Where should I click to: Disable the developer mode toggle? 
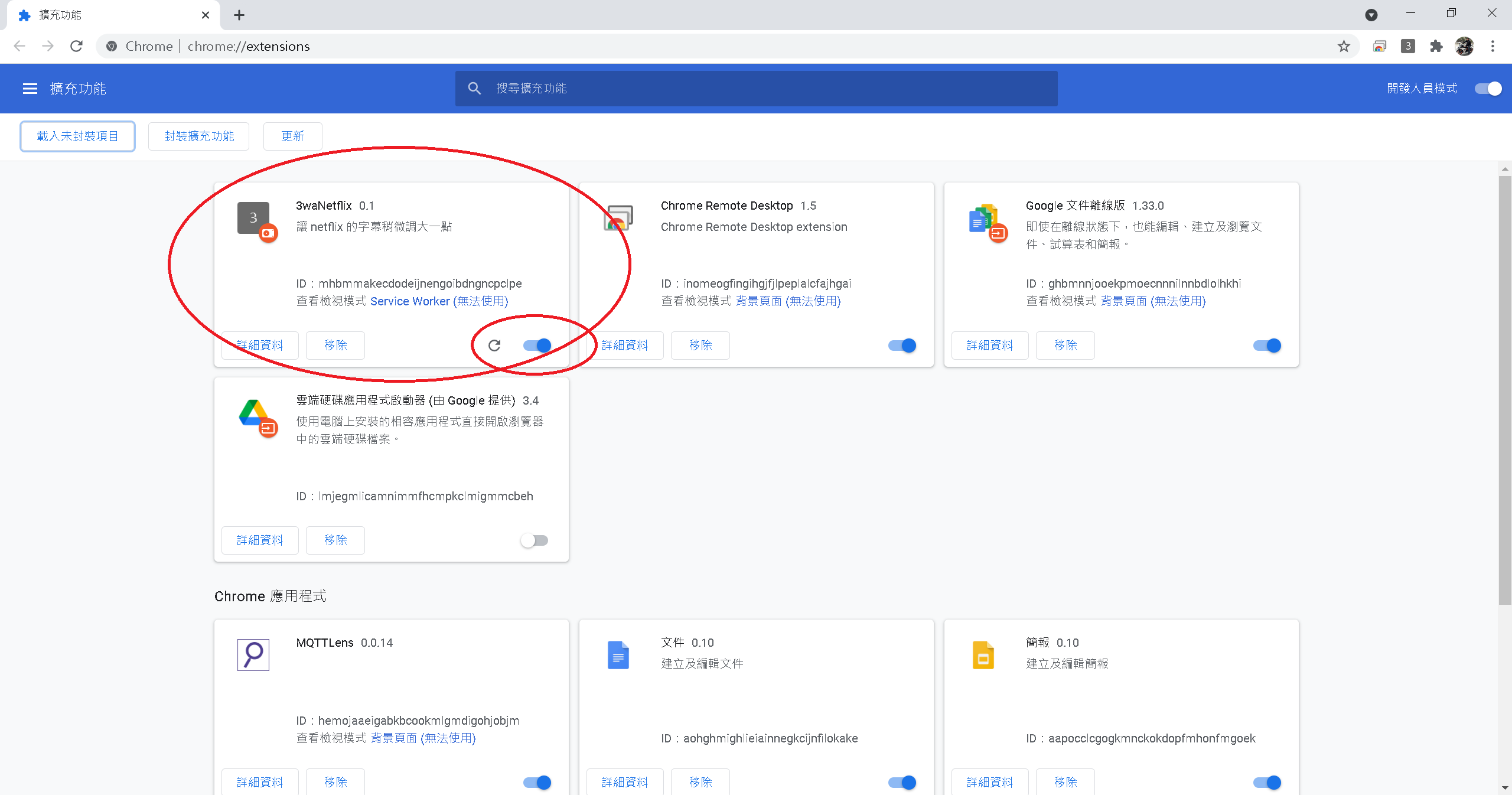(x=1488, y=89)
